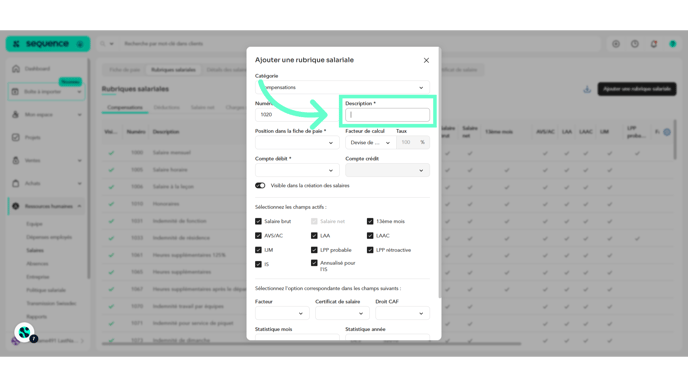688x387 pixels.
Task: Uncheck the LPP rétroactive checkbox
Action: click(x=370, y=250)
